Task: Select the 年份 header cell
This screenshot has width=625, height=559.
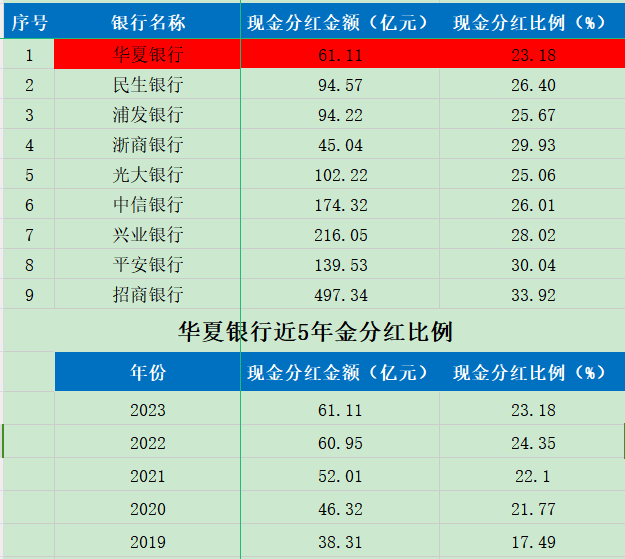Action: click(147, 372)
